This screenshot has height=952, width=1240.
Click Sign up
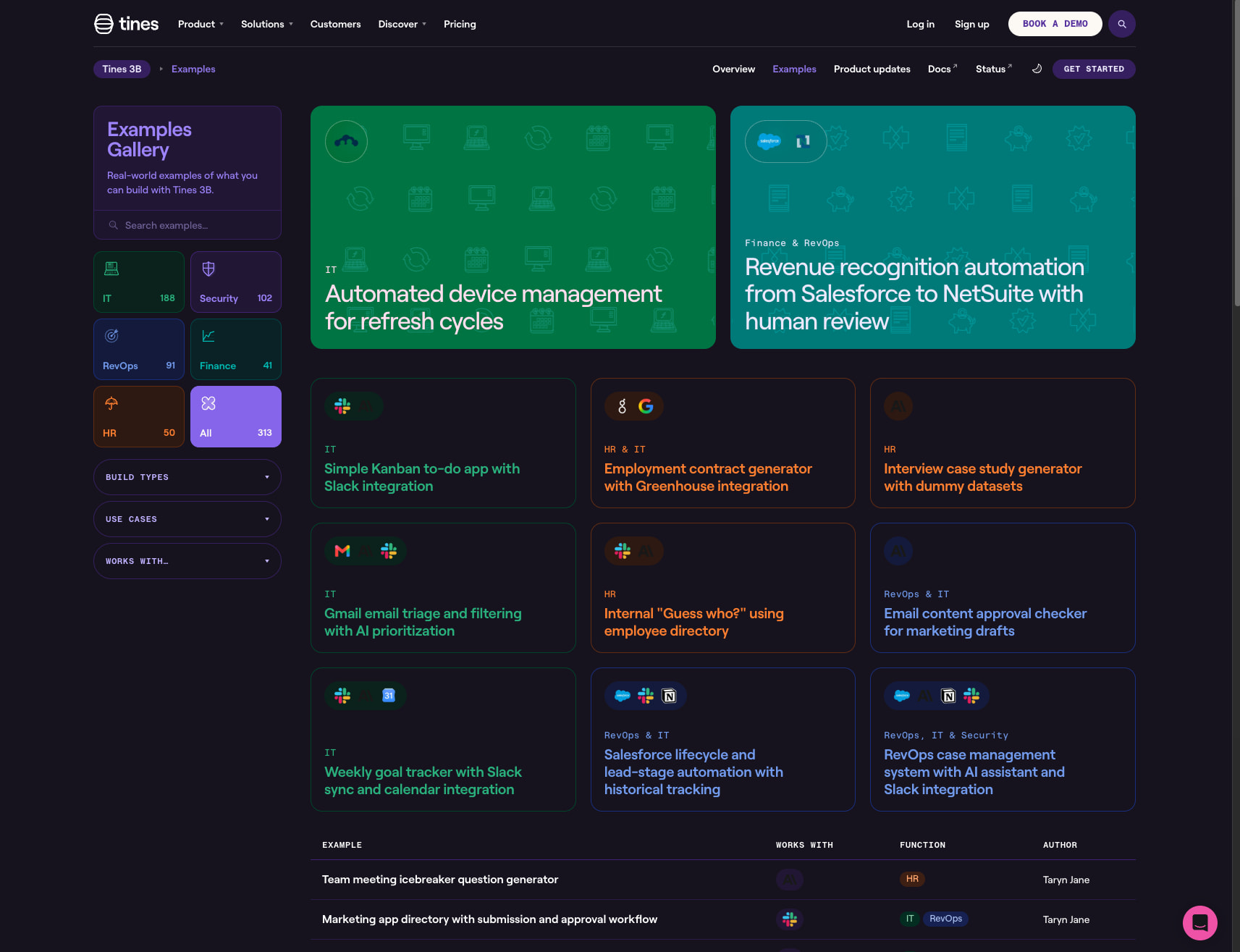[971, 24]
